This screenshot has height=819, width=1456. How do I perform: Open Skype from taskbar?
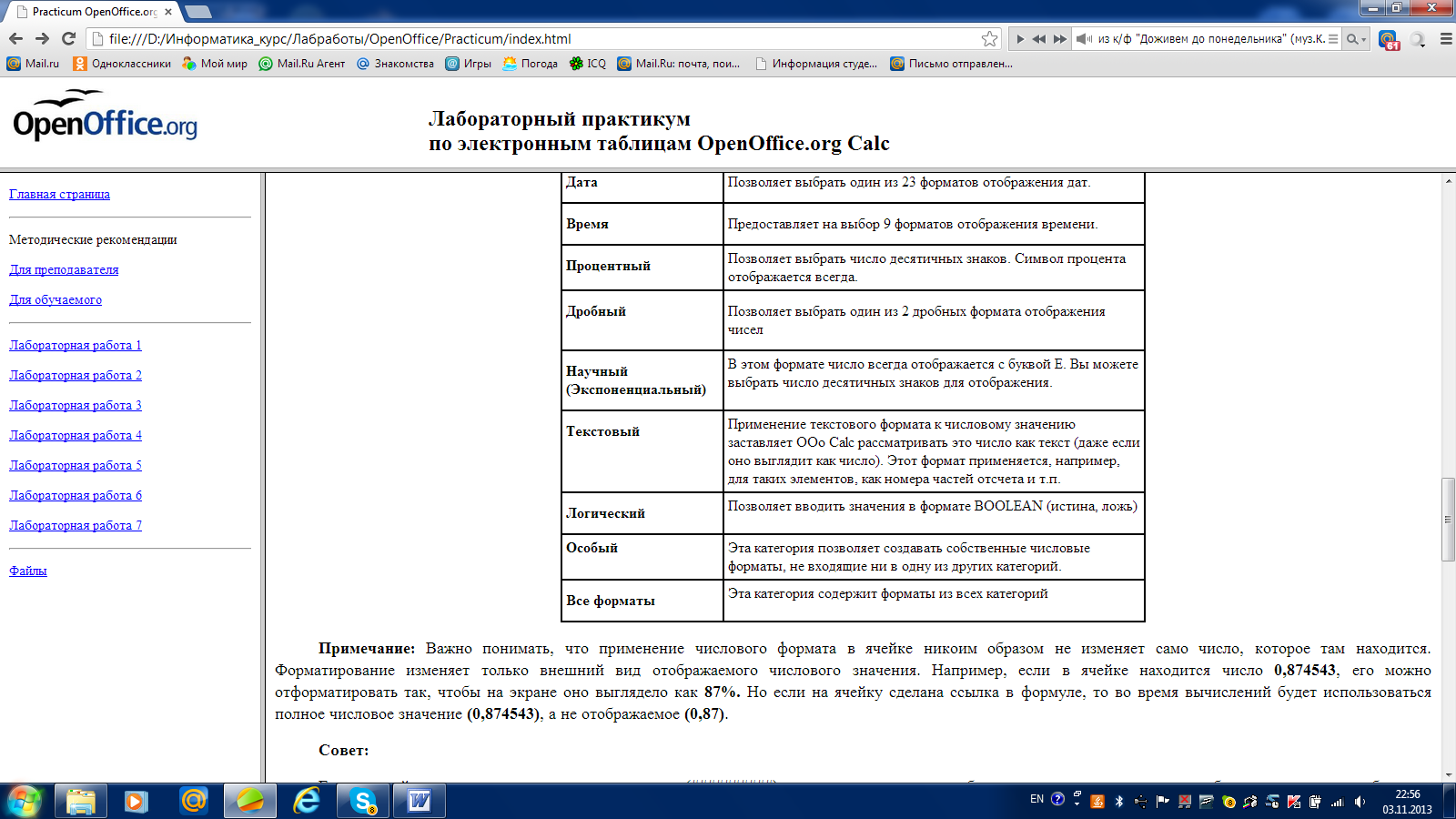click(x=363, y=801)
